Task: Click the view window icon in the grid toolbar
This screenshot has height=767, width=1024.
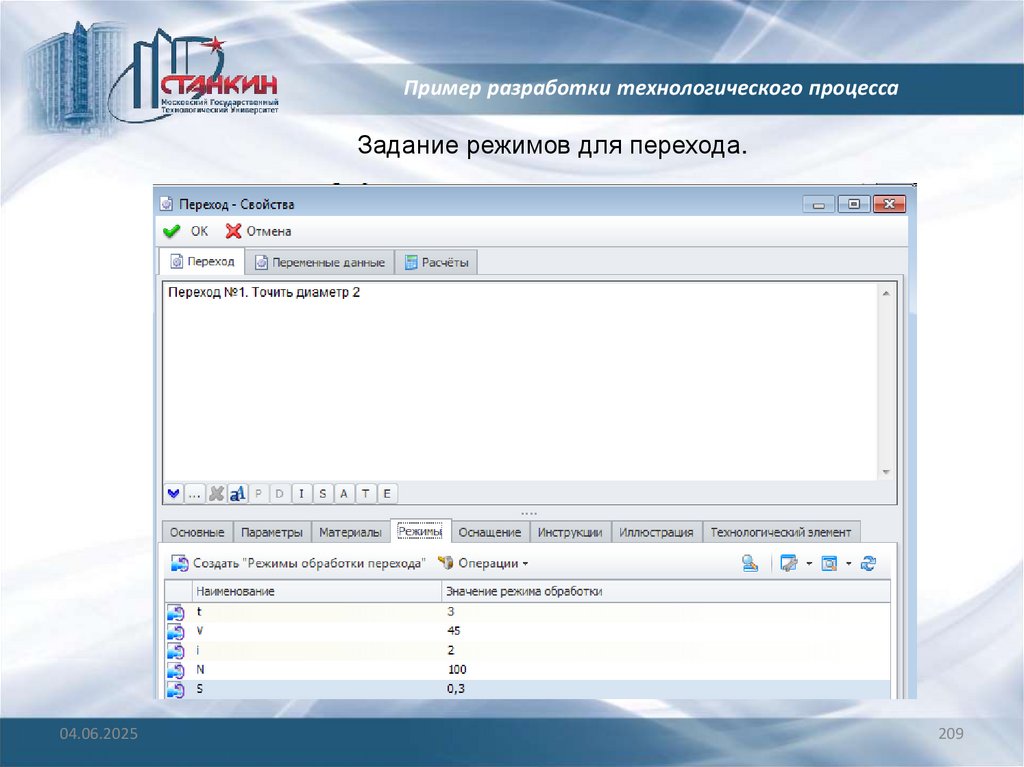Action: point(829,563)
